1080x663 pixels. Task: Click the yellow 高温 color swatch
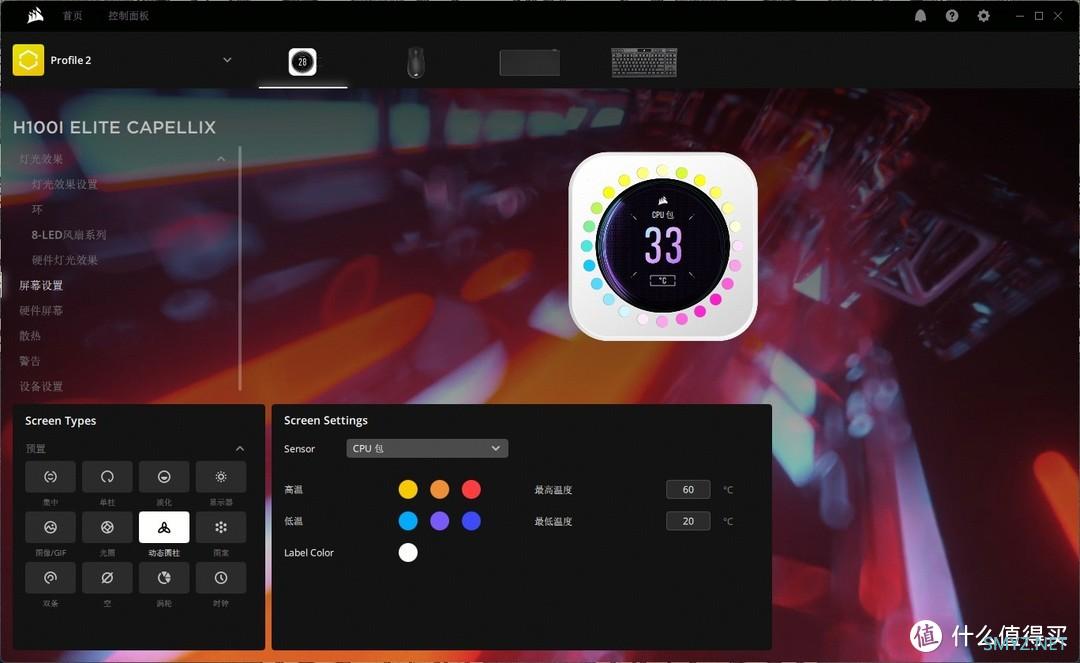[x=408, y=490]
